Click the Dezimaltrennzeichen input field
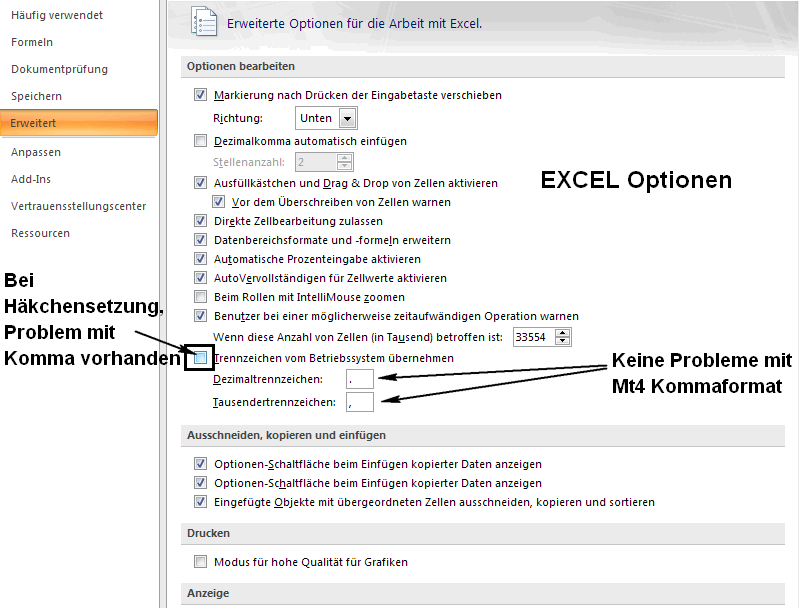This screenshot has height=608, width=799. pyautogui.click(x=360, y=379)
